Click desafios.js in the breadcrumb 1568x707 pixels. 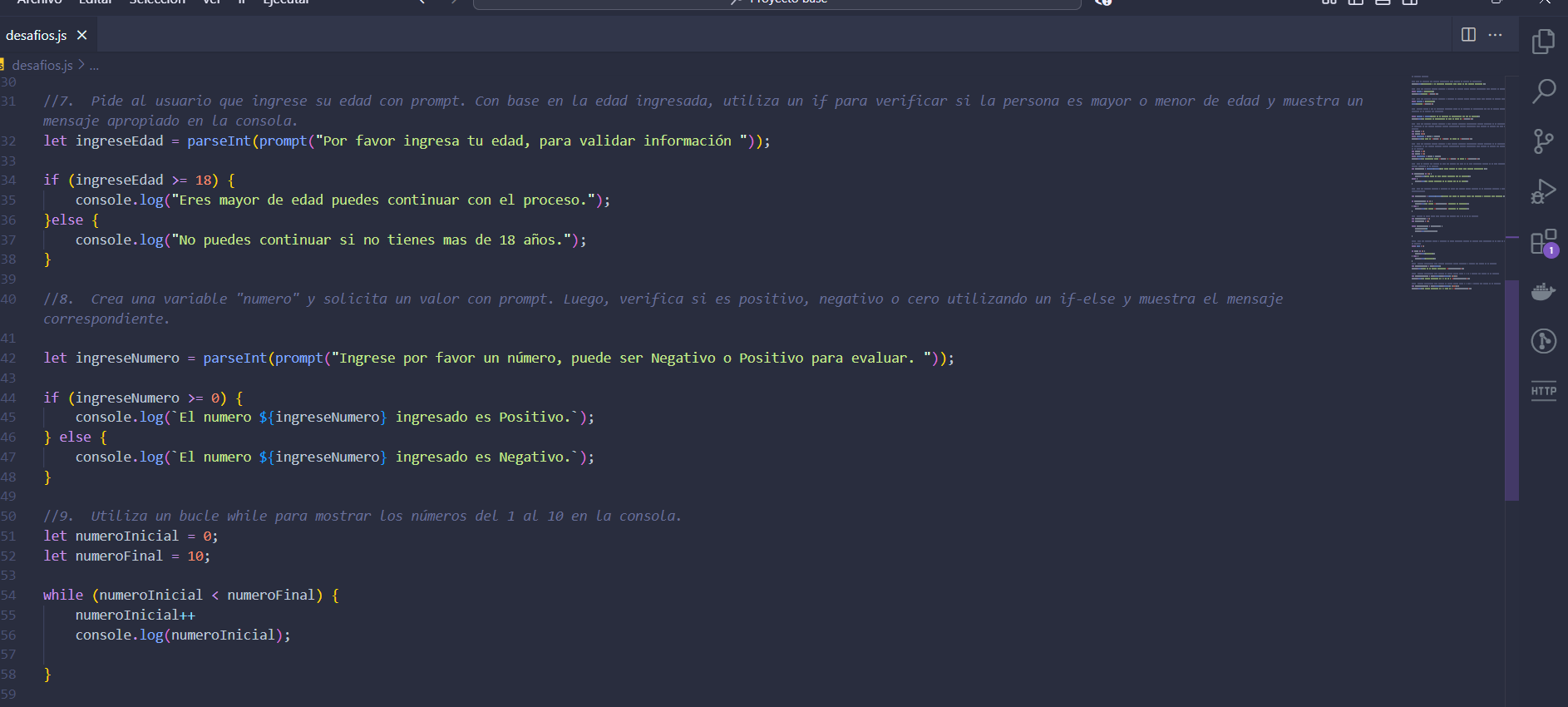coord(42,65)
